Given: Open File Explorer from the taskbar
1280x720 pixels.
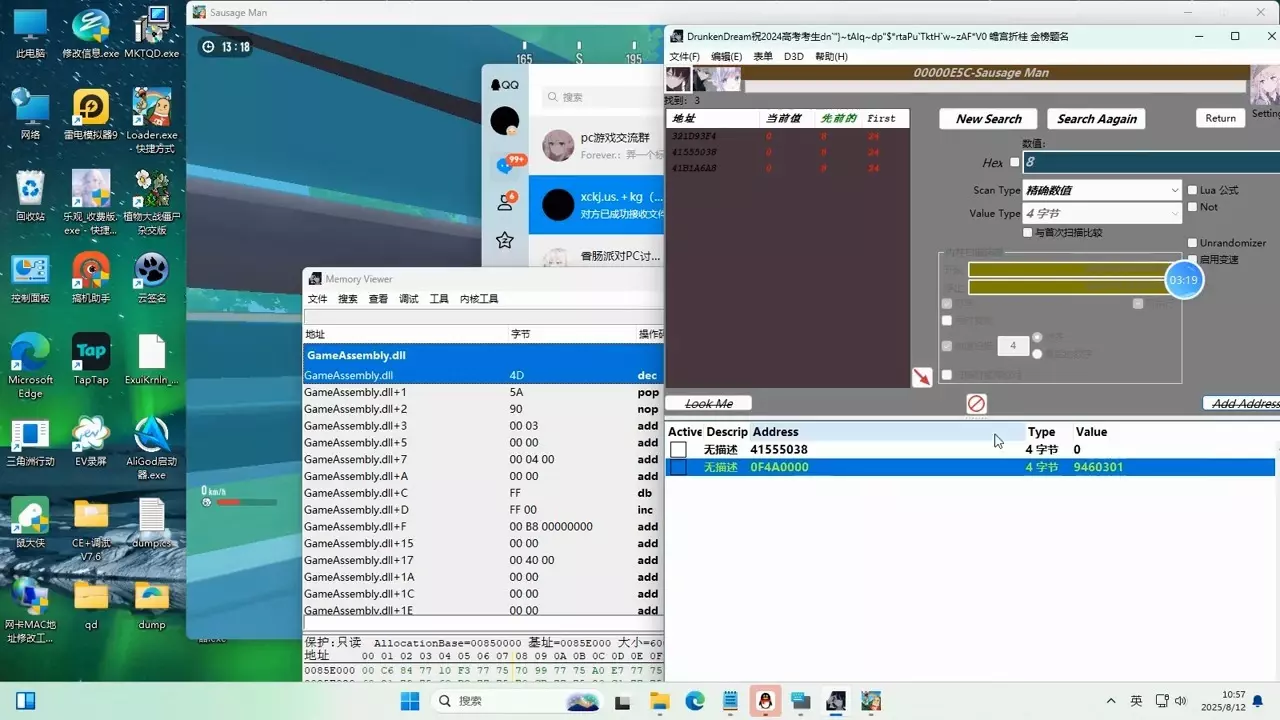Looking at the screenshot, I should point(659,701).
